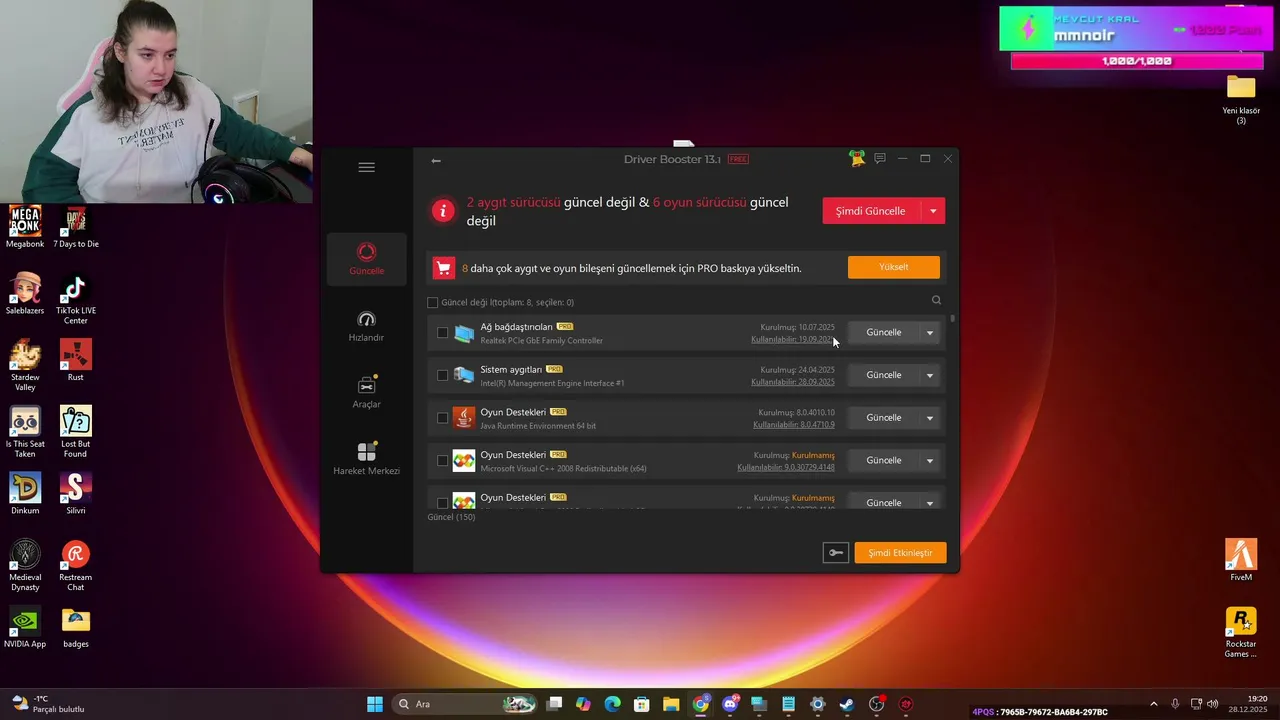
Task: Open FiveM desktop shortcut
Action: tap(1241, 560)
